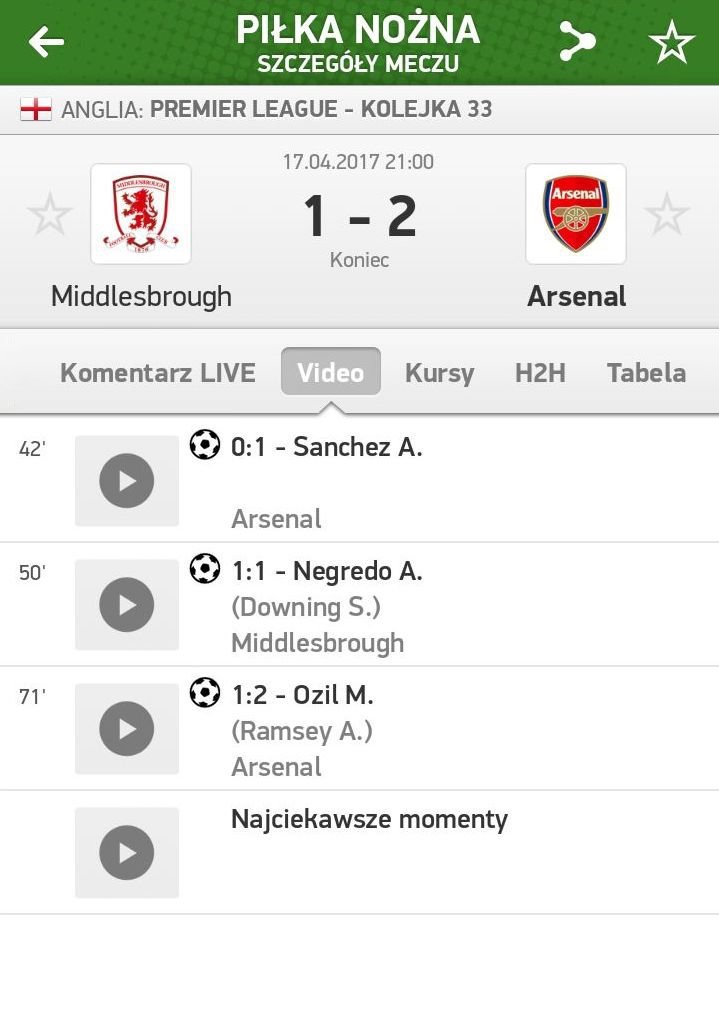Open the H2H tab

[540, 373]
